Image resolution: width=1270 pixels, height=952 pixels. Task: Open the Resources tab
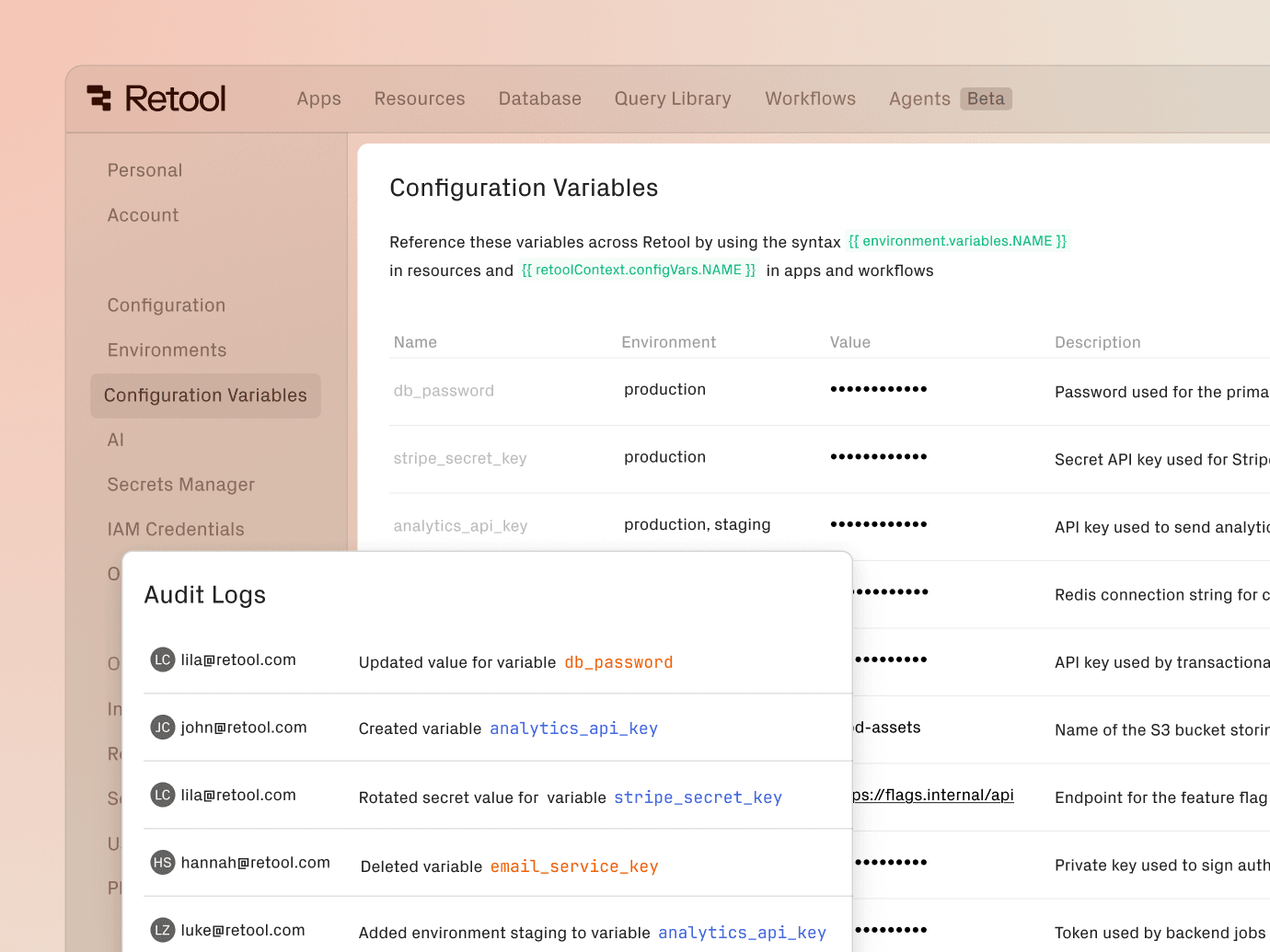pos(420,98)
